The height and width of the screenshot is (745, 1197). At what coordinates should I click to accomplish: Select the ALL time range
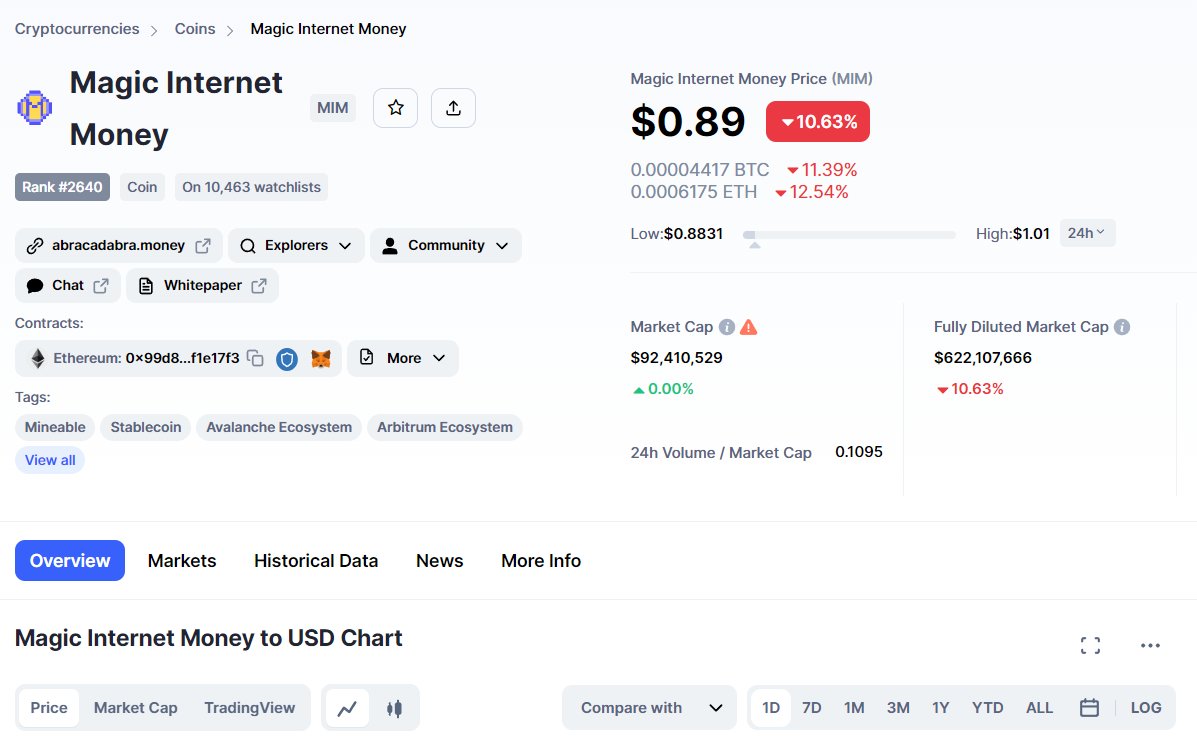pos(1040,708)
